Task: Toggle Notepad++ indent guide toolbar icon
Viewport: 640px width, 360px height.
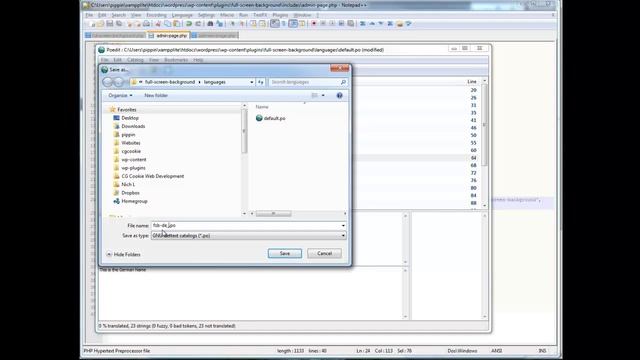Action: (x=293, y=24)
